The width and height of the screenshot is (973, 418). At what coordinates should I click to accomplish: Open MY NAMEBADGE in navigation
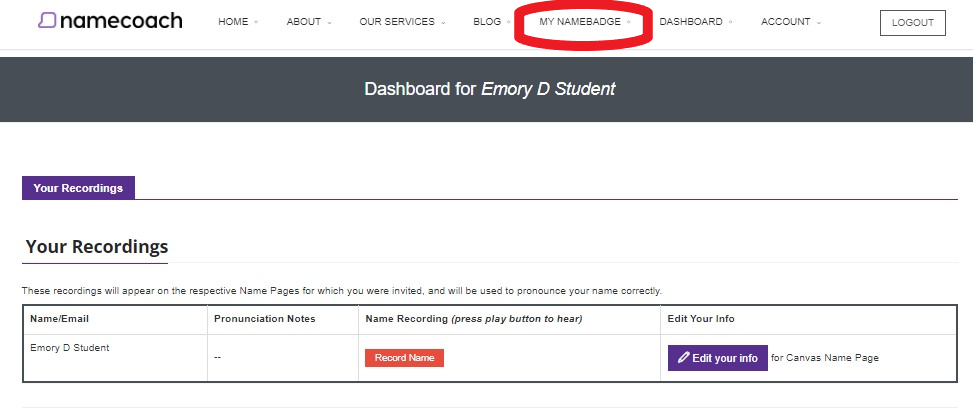580,22
